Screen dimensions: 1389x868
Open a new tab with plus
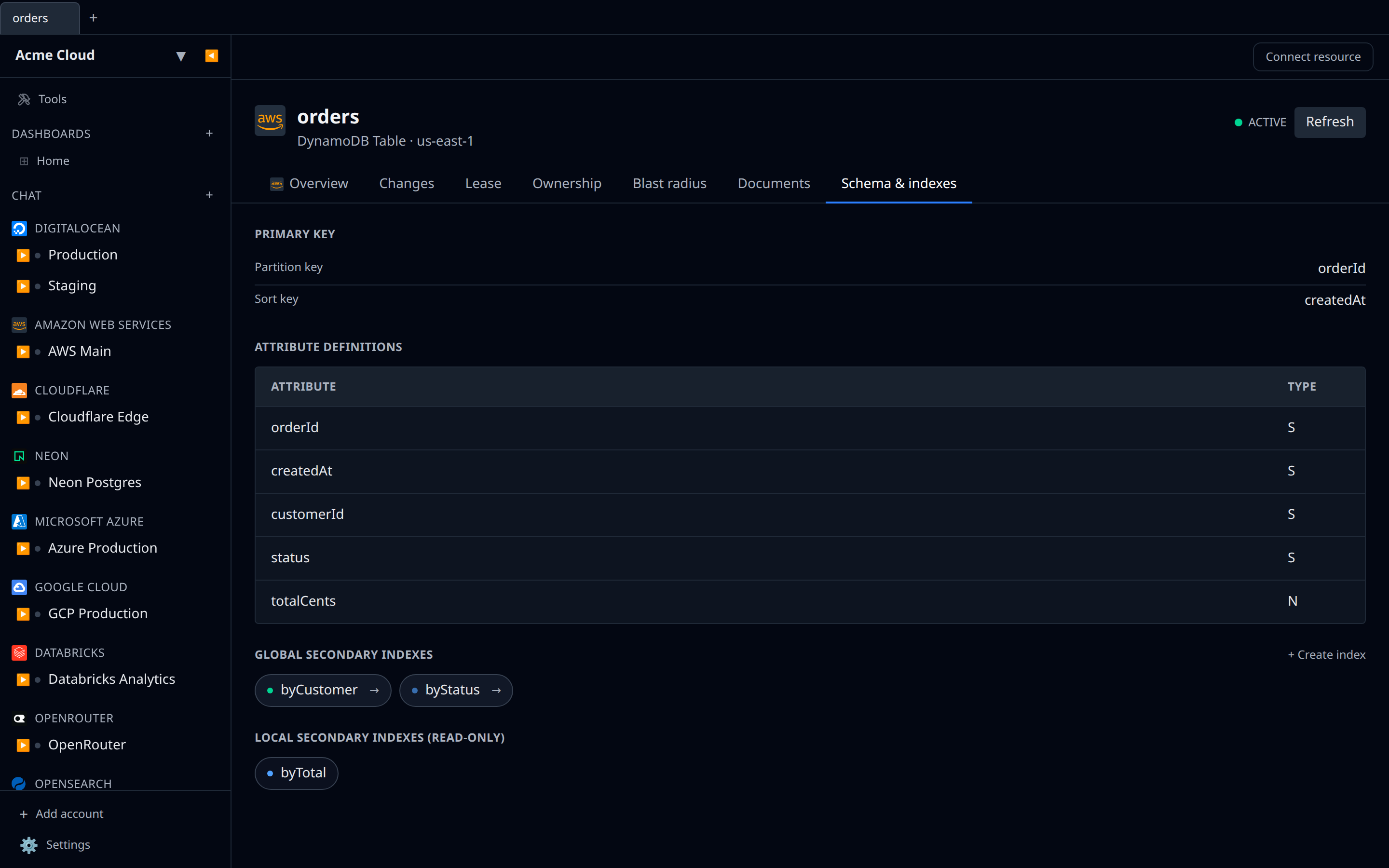pos(93,18)
